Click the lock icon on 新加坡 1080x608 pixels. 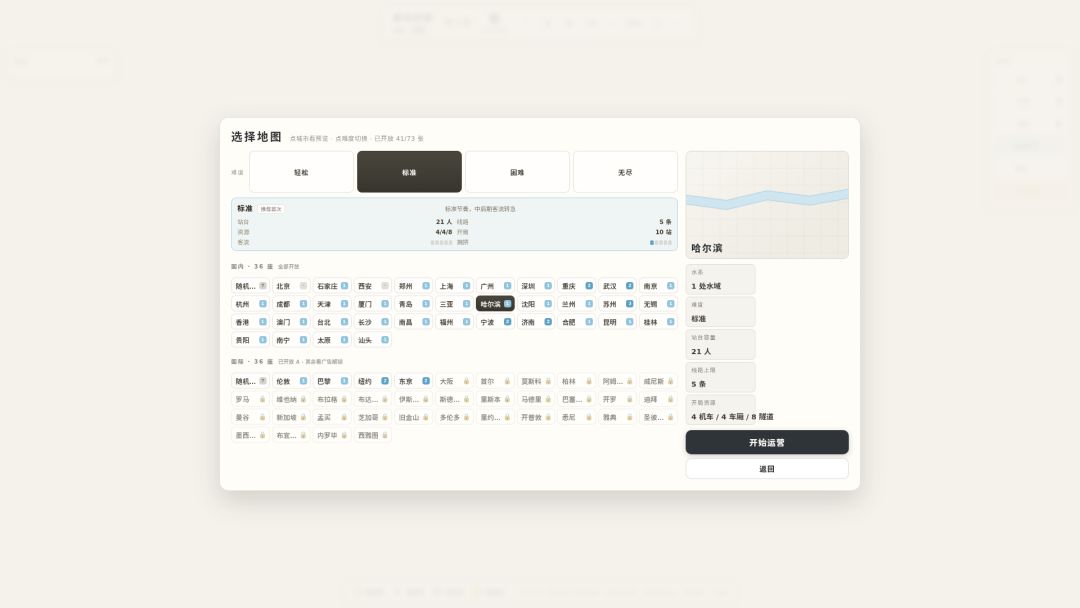click(303, 417)
